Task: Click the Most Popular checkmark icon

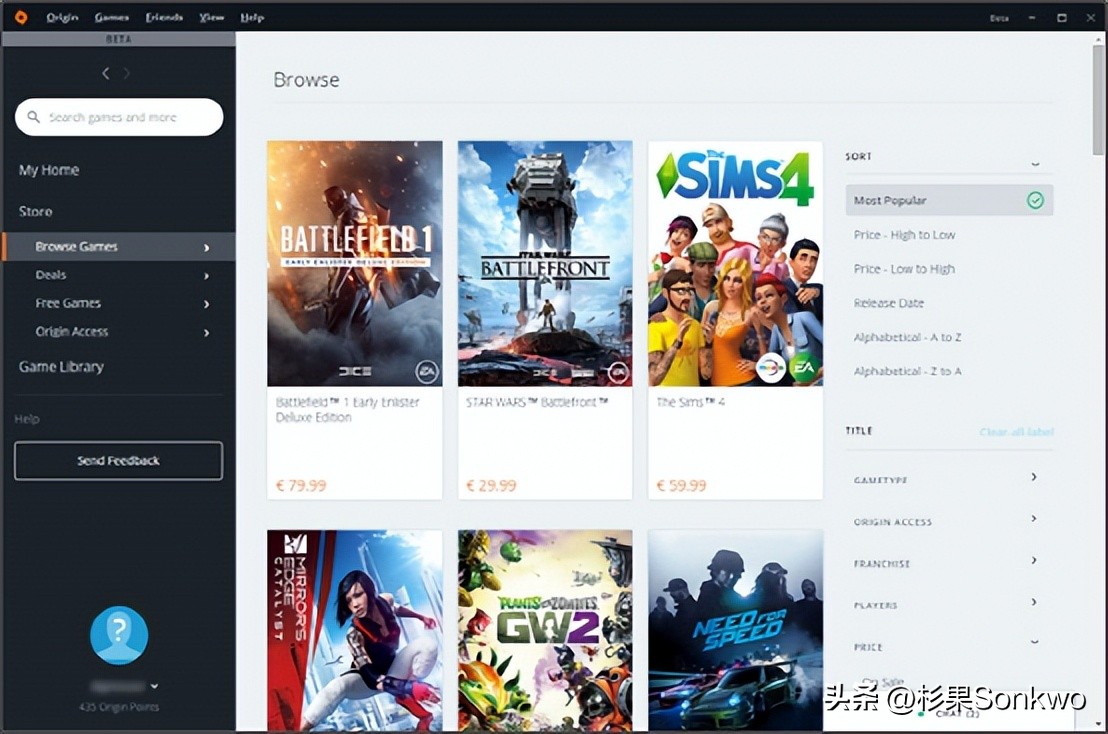Action: coord(1035,201)
